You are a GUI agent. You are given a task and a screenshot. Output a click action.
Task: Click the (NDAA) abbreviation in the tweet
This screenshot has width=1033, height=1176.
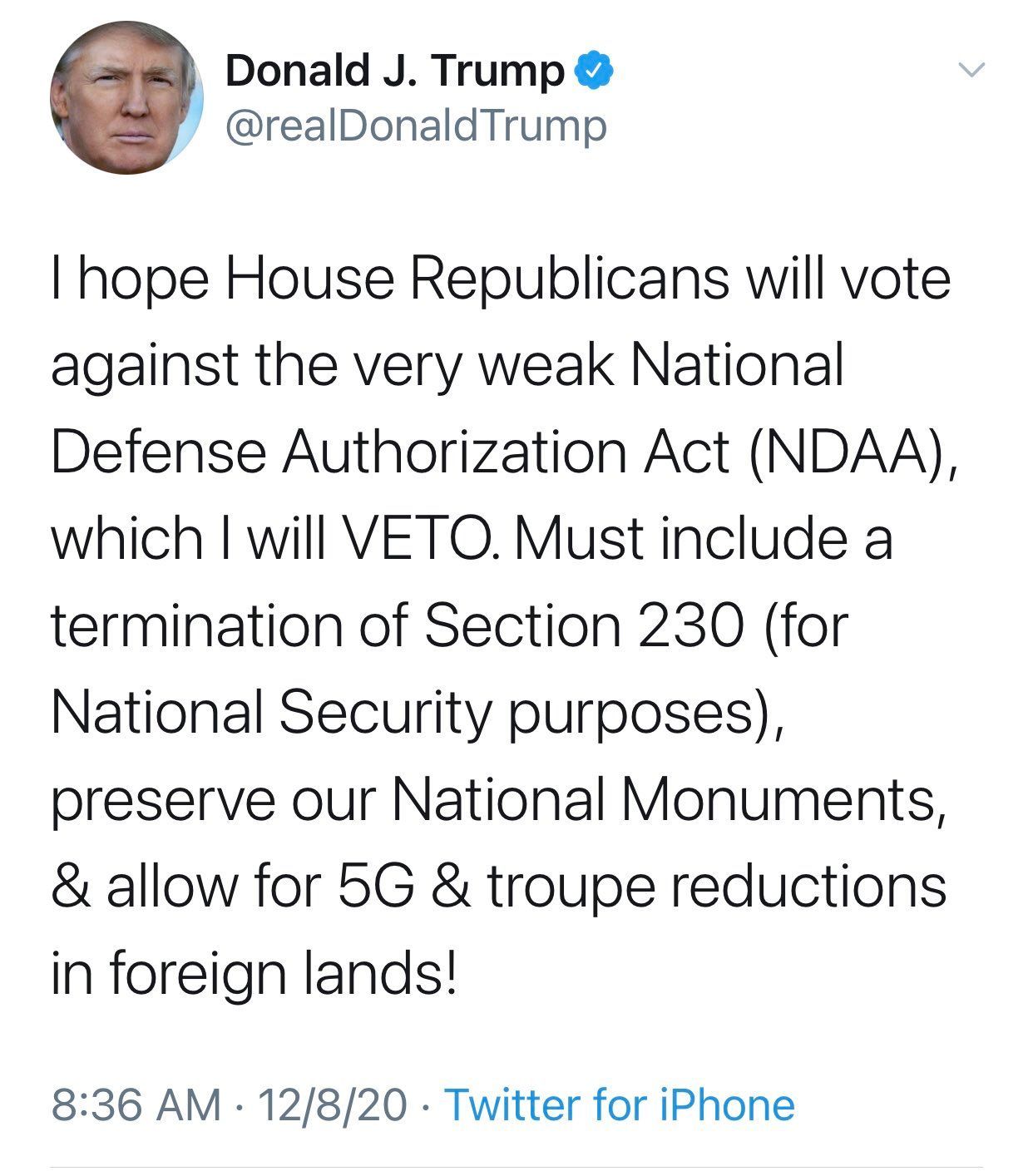click(x=848, y=452)
